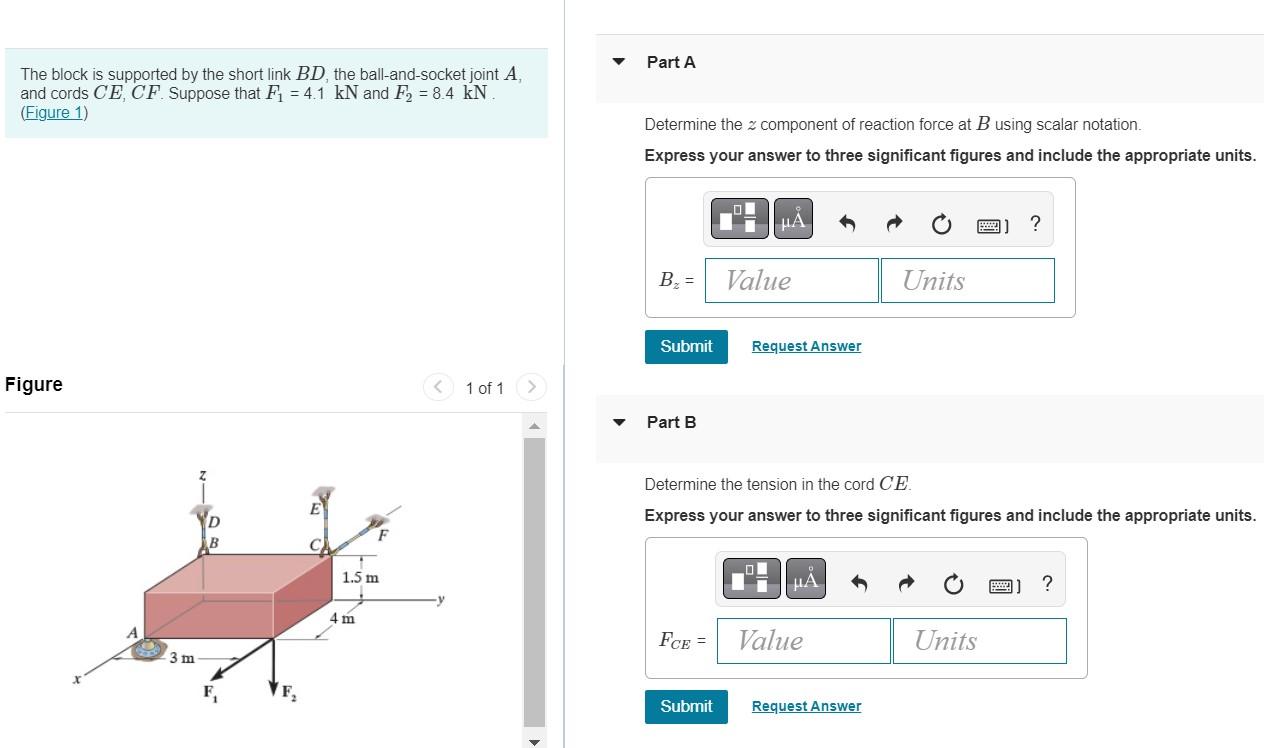Go to the previous figure page

click(437, 387)
